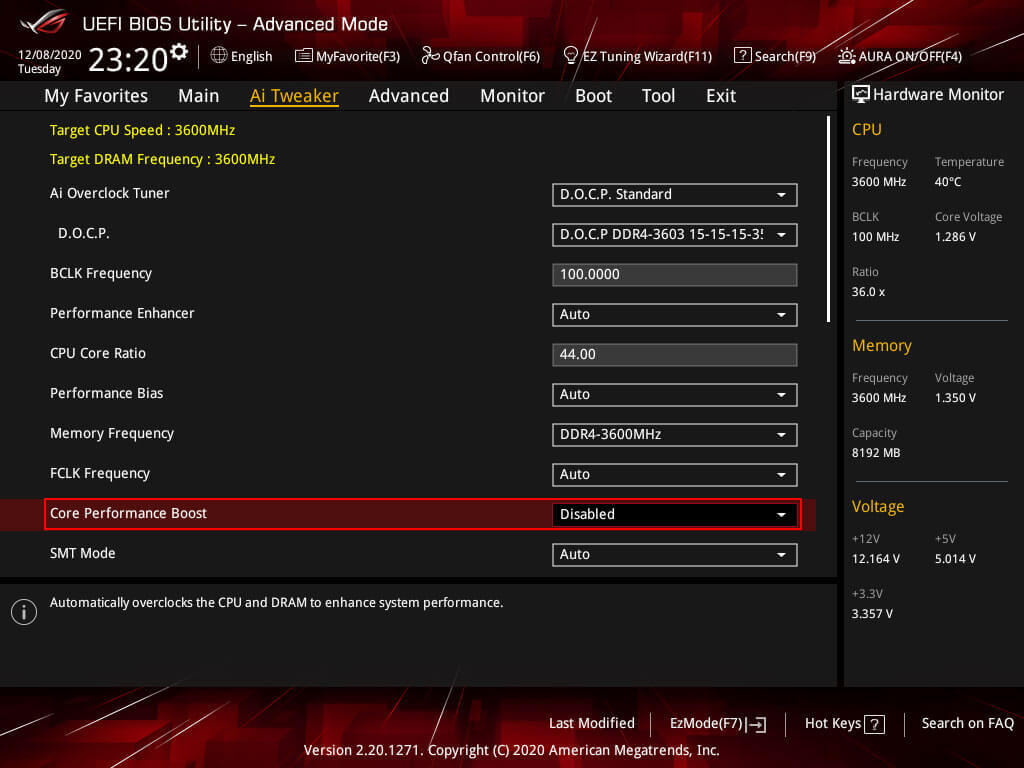The height and width of the screenshot is (768, 1024).
Task: Open the Ai Overclock Tuner dropdown
Action: (675, 195)
